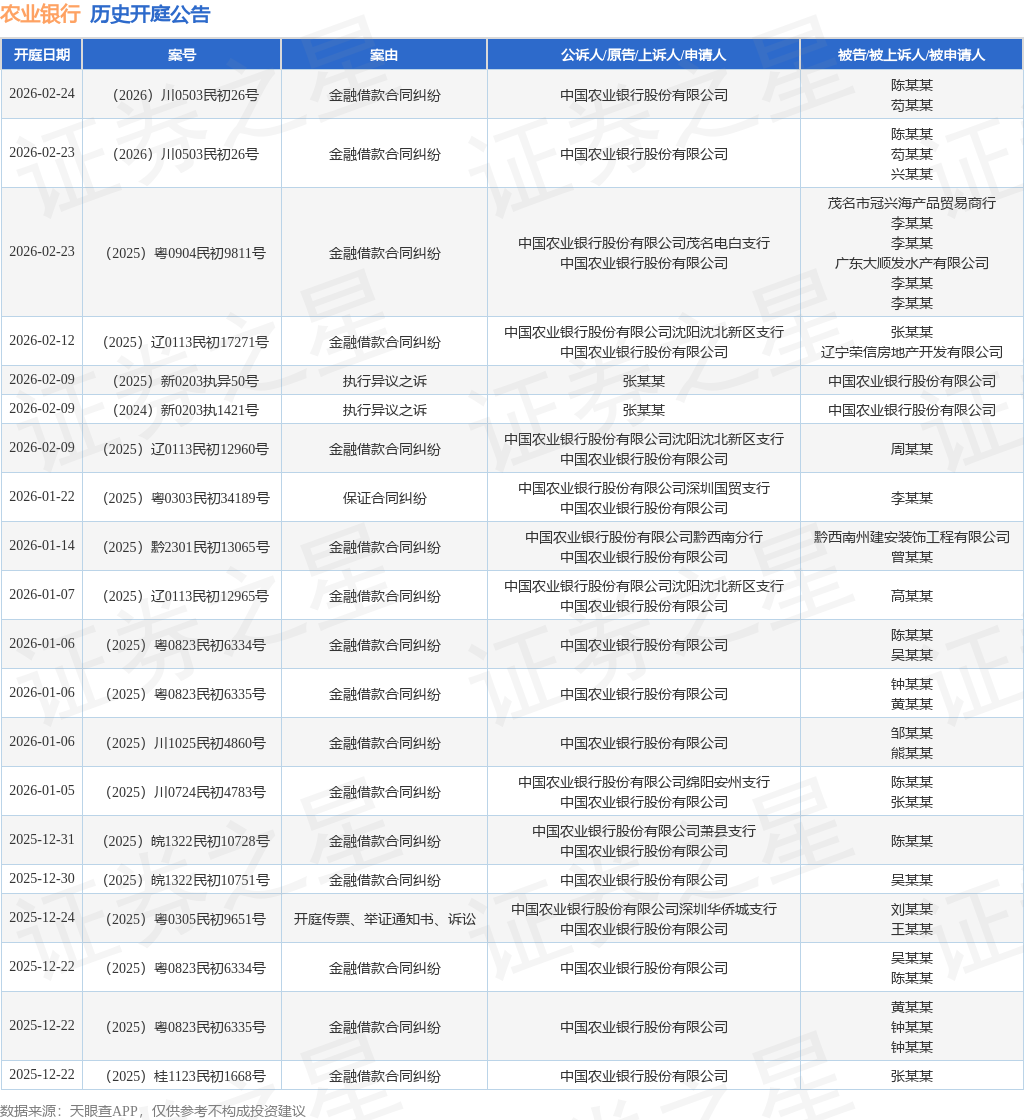The height and width of the screenshot is (1120, 1024).
Task: Click defendant 熊某某
Action: (x=912, y=753)
